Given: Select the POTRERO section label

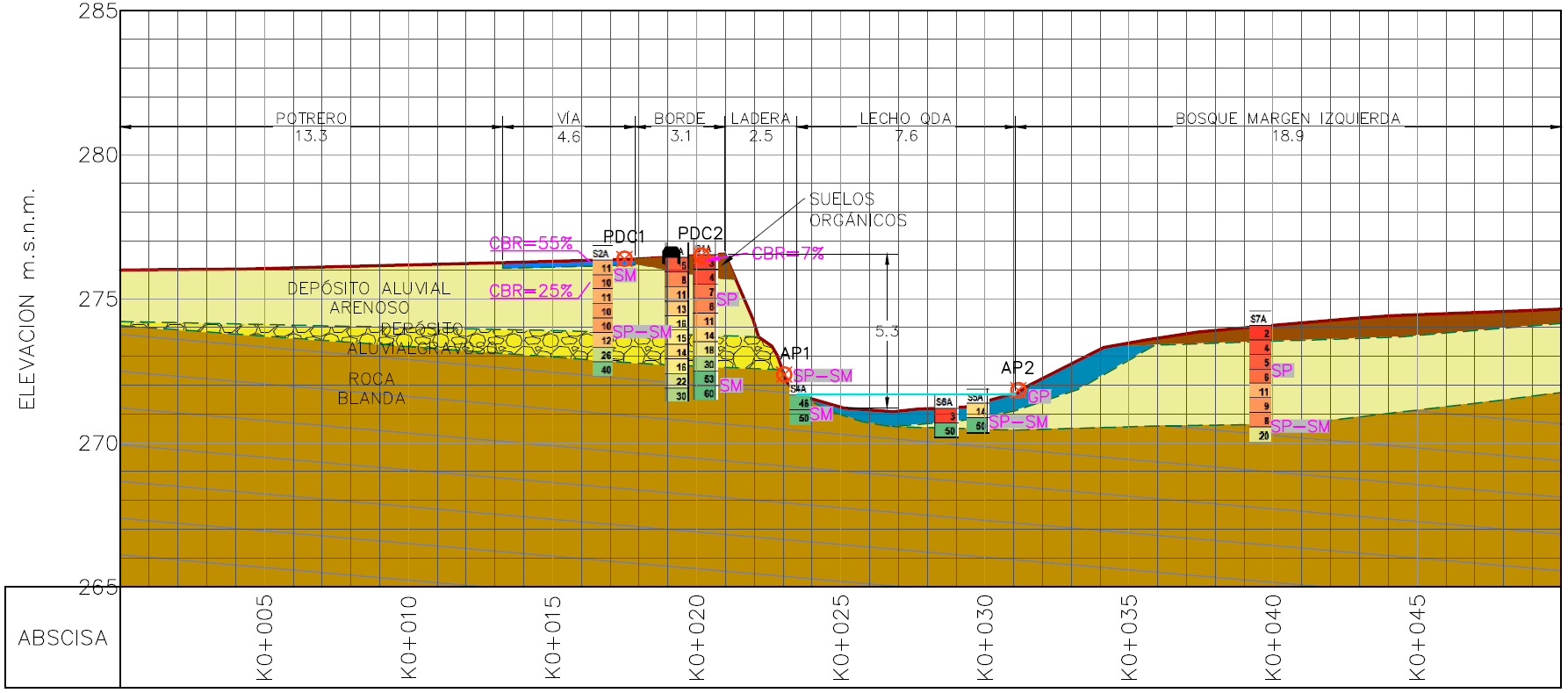Looking at the screenshot, I should tap(312, 119).
